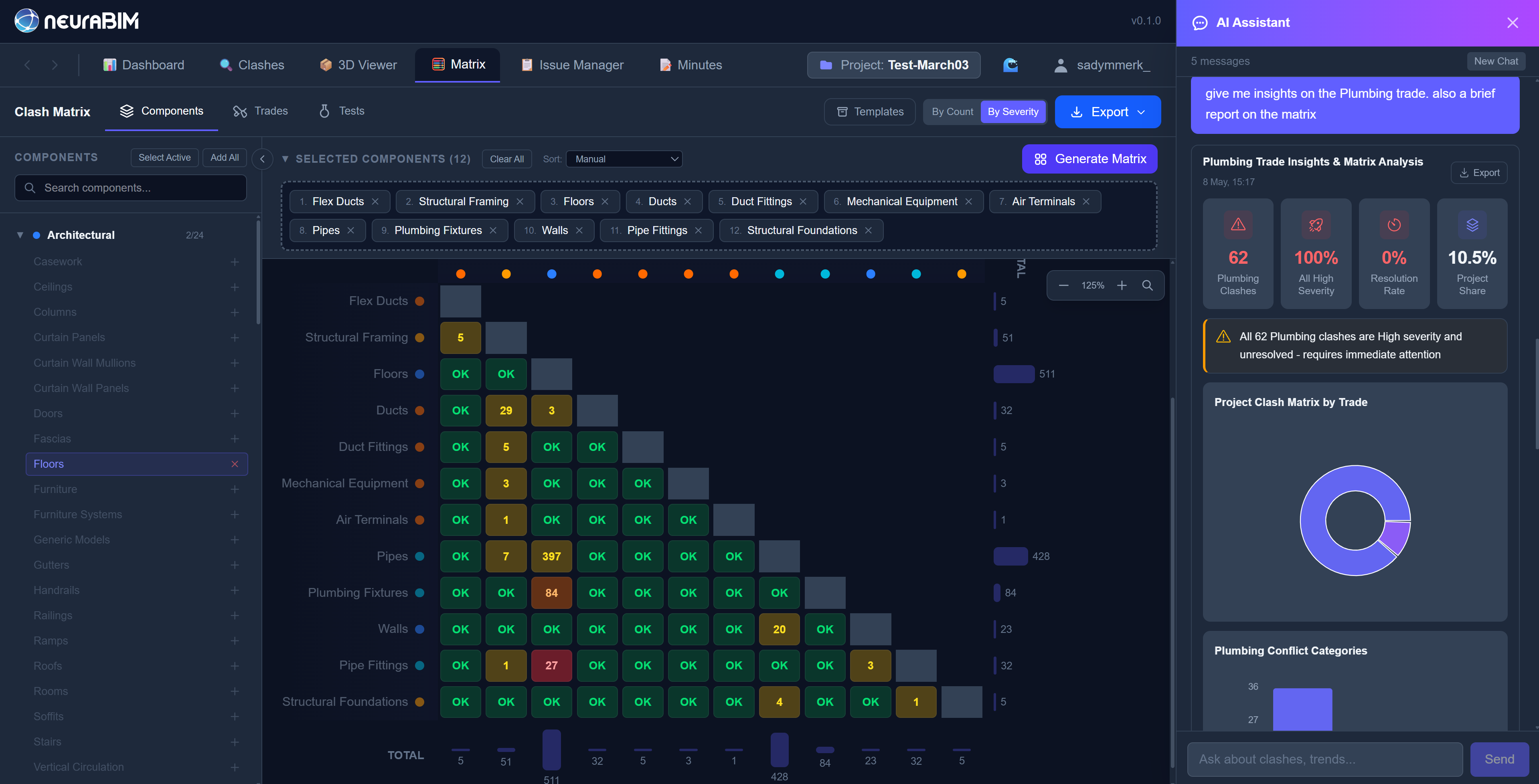Screen dimensions: 1539x784
Task: Close the AI Assistant panel
Action: pyautogui.click(x=1512, y=23)
